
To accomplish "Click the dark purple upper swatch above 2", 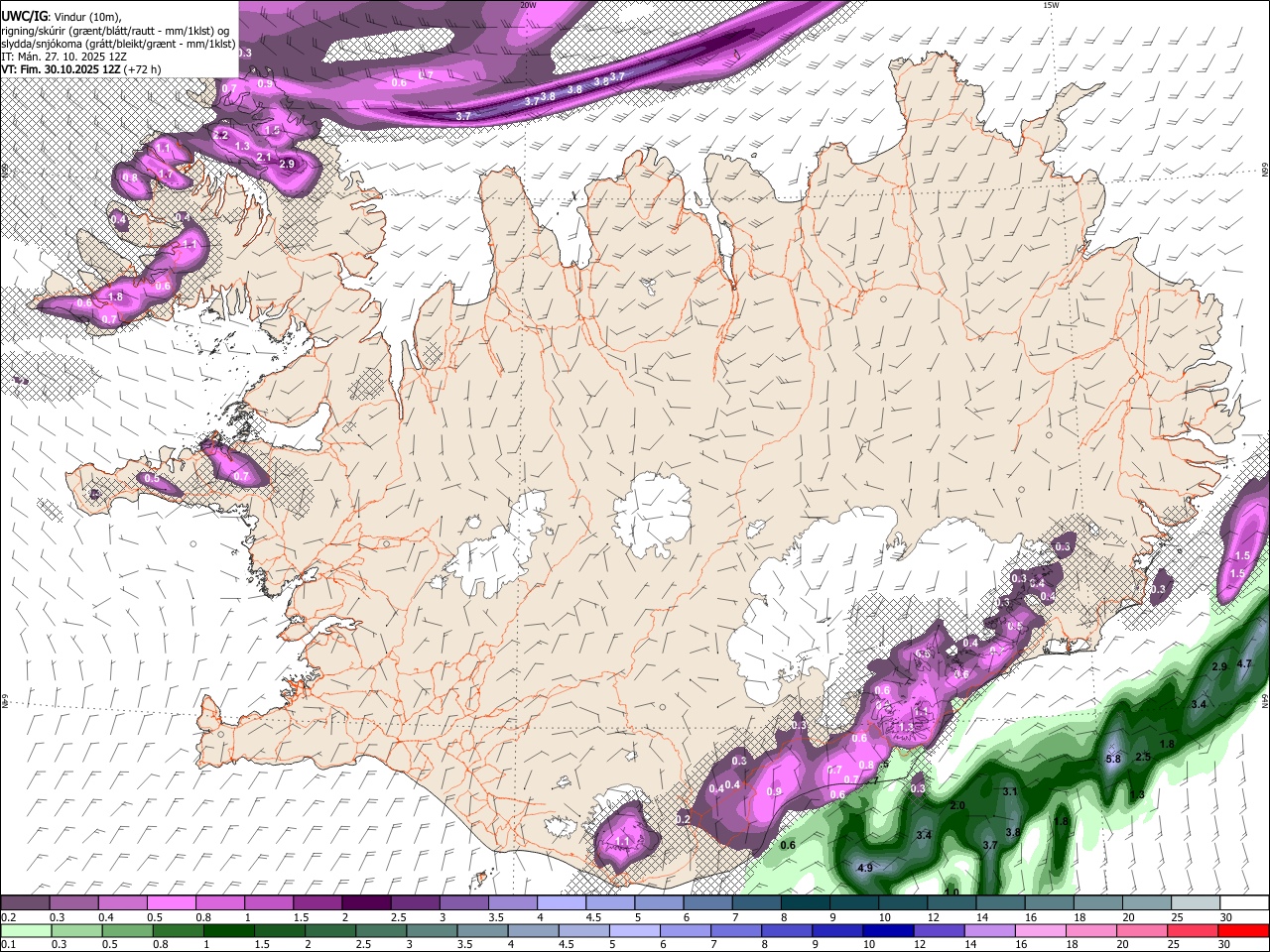I will click(x=365, y=902).
